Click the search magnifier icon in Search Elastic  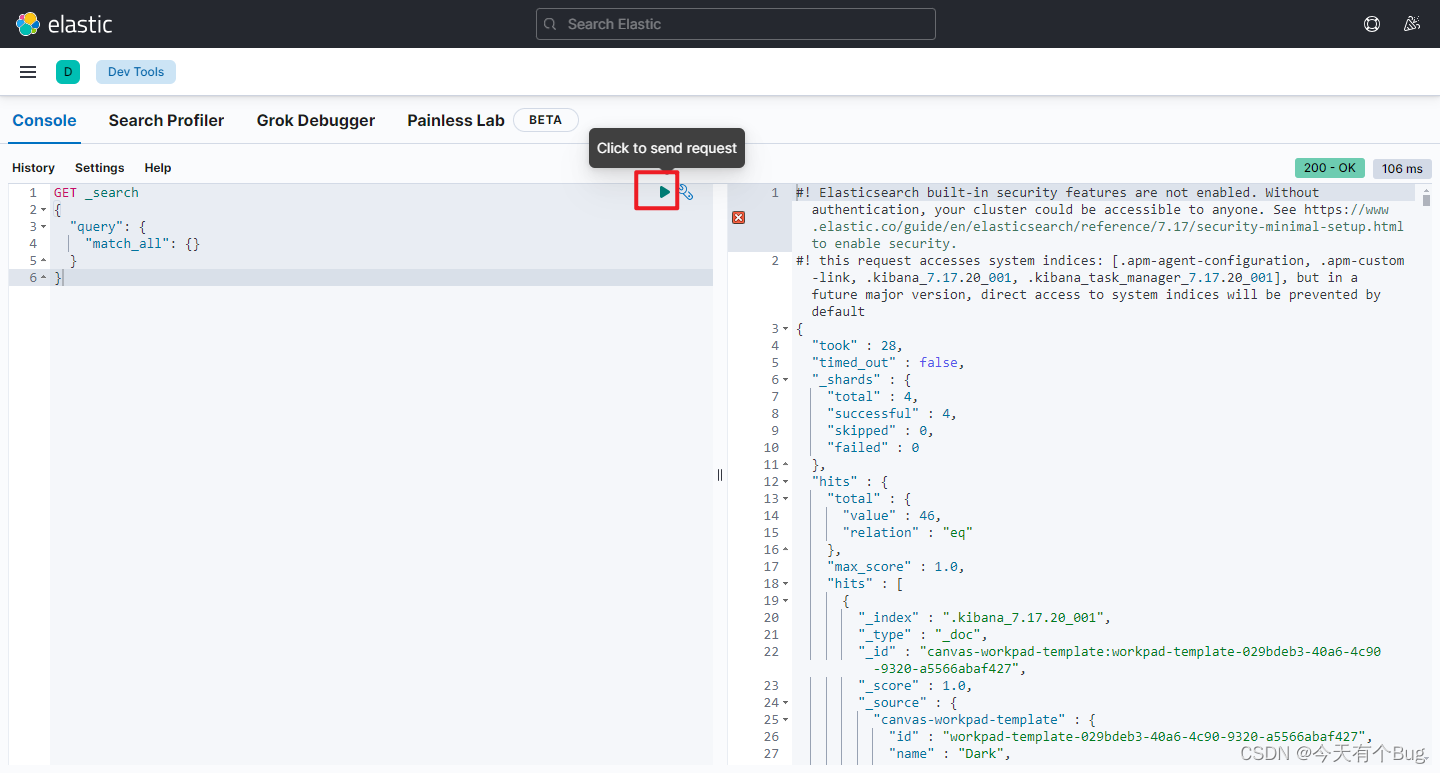[x=549, y=23]
